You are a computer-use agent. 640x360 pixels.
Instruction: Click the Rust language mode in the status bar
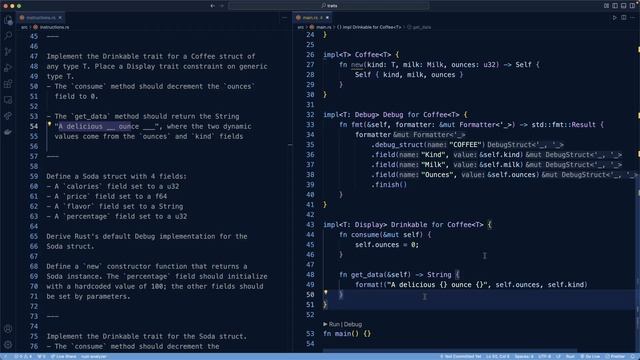[570, 356]
